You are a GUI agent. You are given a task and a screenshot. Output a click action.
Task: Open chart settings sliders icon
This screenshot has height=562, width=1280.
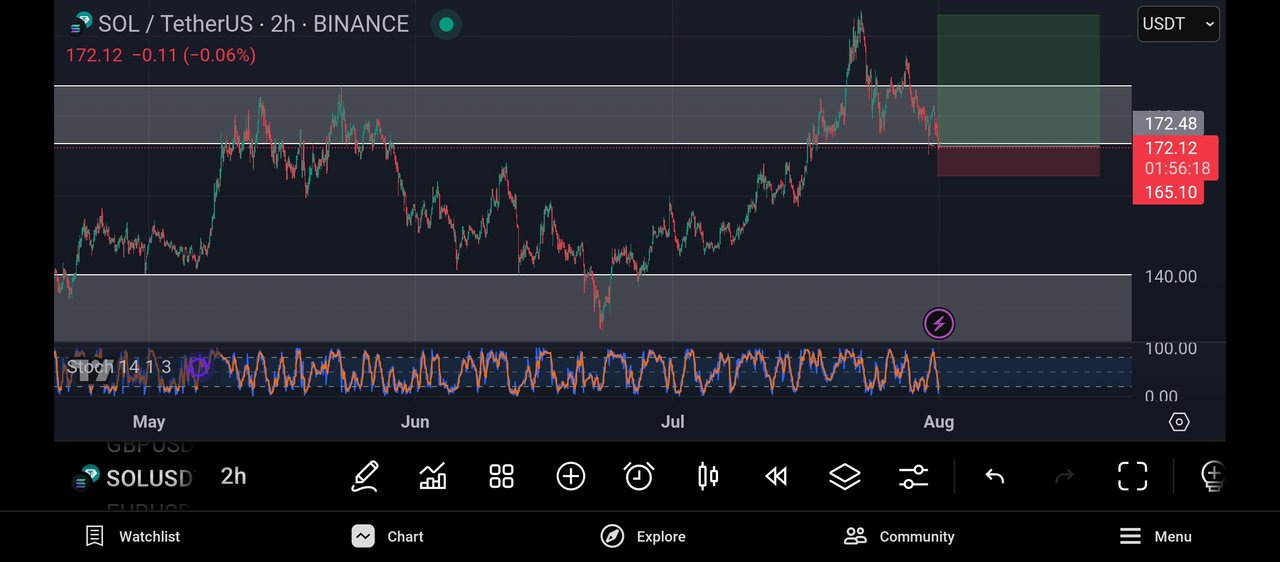click(x=914, y=476)
